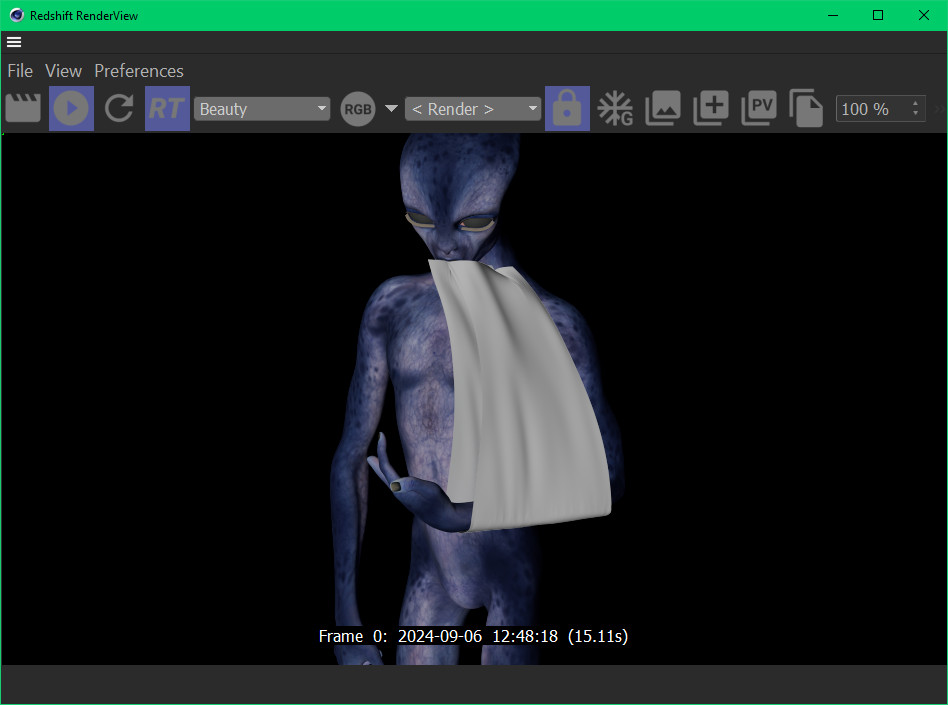
Task: Toggle the RT real-time render button
Action: 167,108
